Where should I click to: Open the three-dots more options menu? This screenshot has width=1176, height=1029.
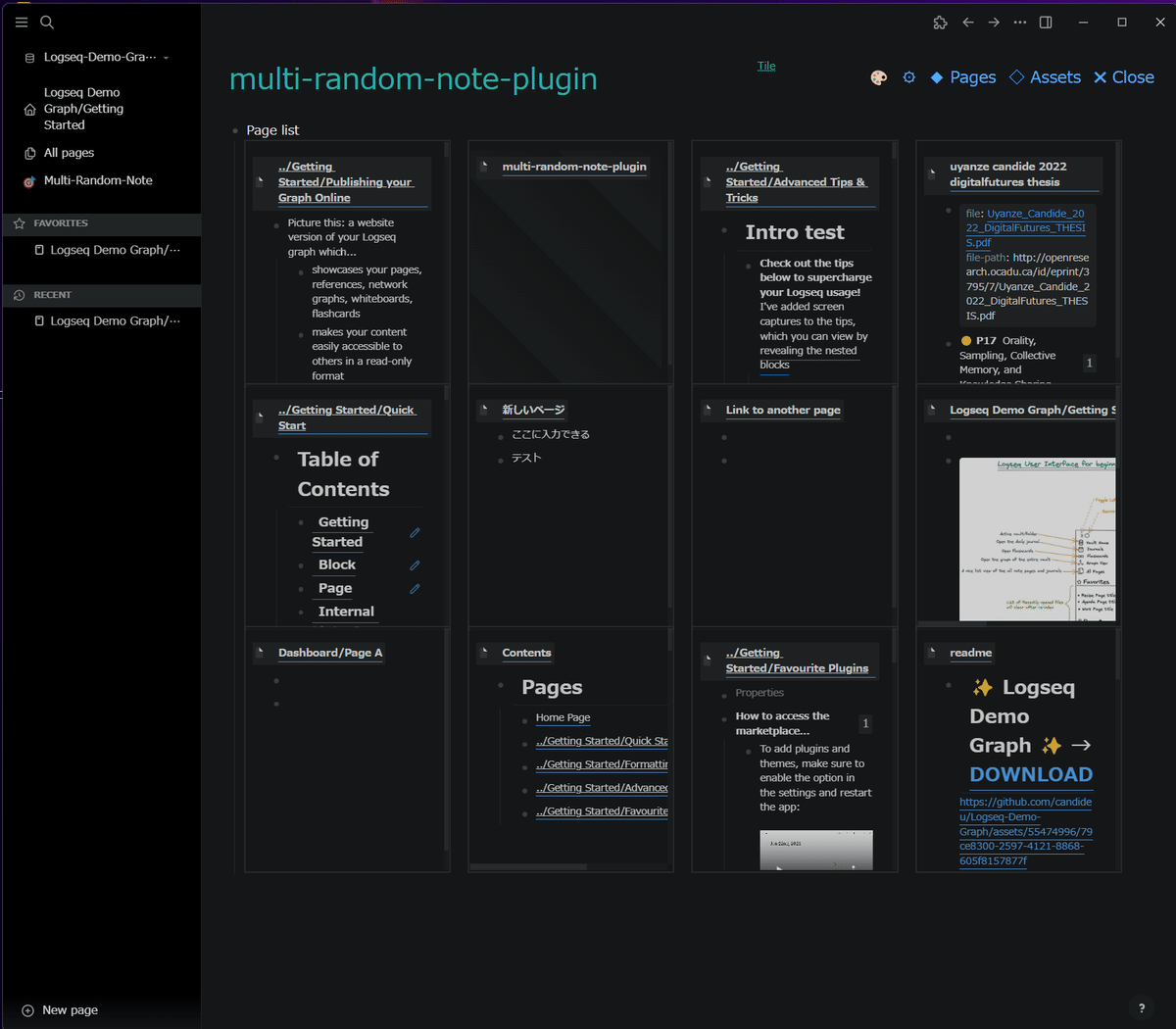tap(1019, 22)
